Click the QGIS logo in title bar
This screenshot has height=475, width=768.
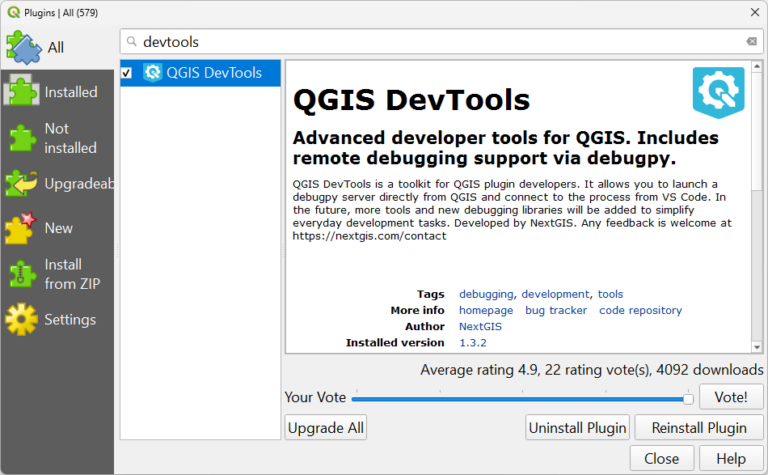[x=13, y=12]
